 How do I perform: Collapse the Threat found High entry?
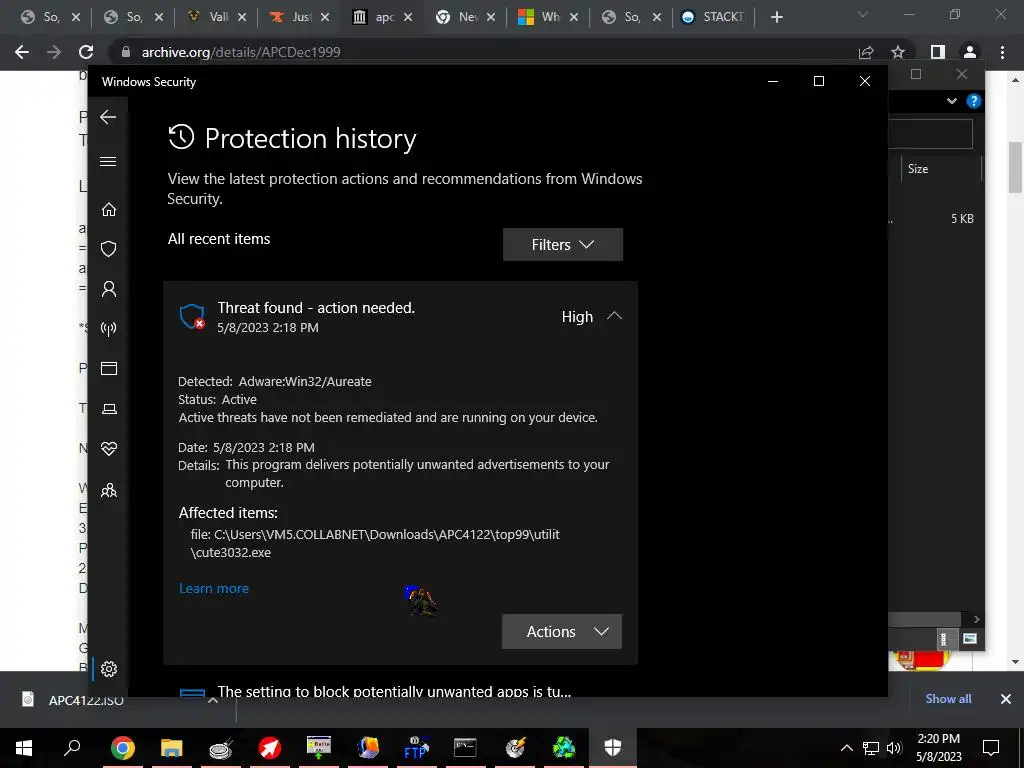point(614,316)
